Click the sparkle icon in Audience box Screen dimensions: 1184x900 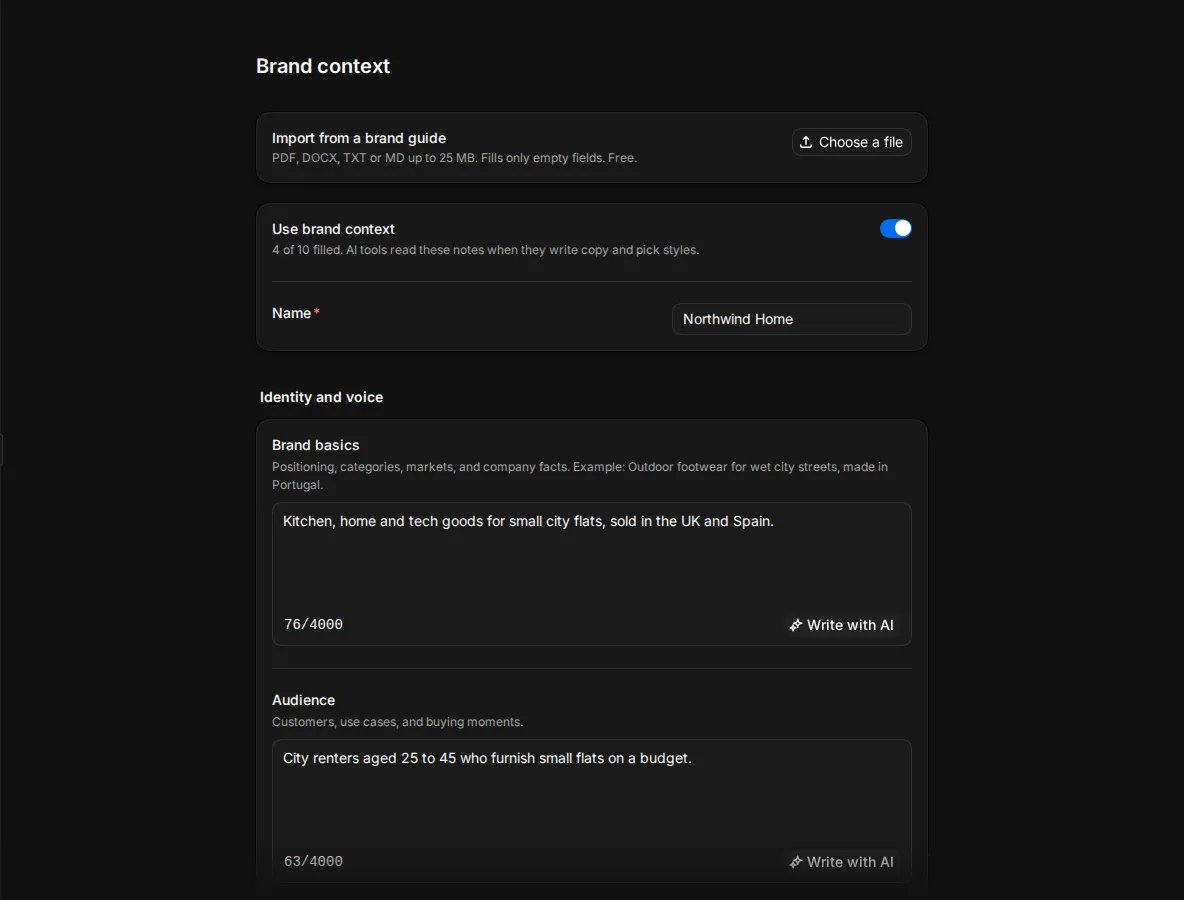796,862
